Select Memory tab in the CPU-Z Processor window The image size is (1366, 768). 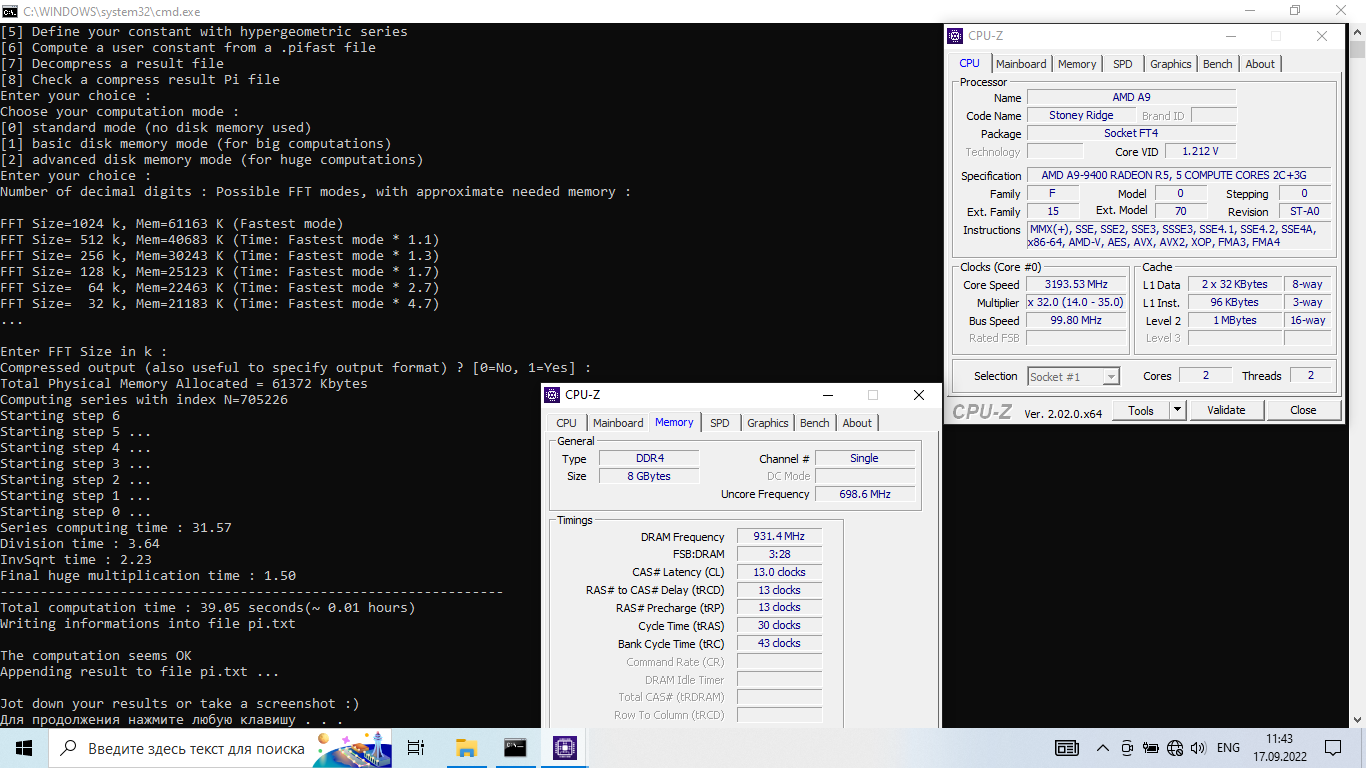point(1077,64)
